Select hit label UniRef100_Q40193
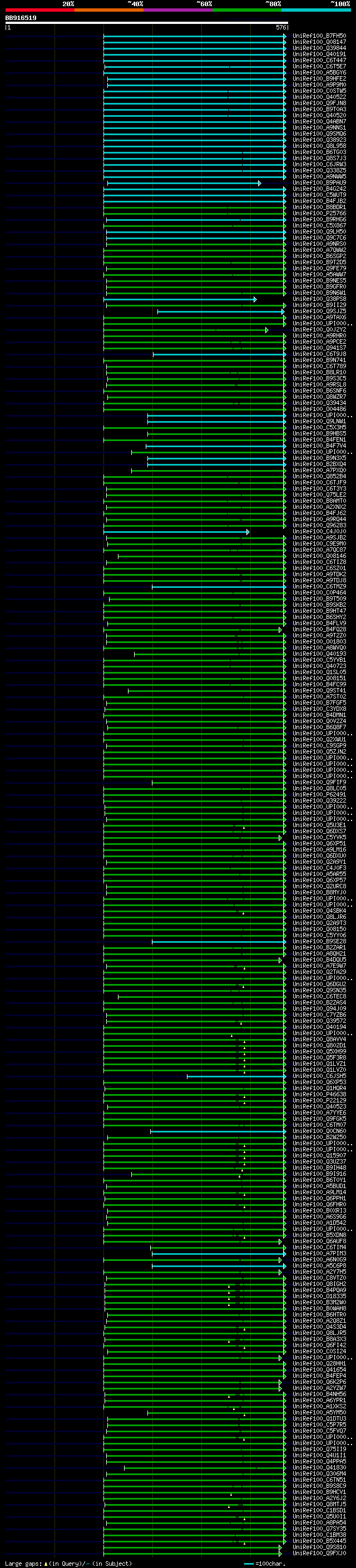356x1568 pixels. coord(319,654)
